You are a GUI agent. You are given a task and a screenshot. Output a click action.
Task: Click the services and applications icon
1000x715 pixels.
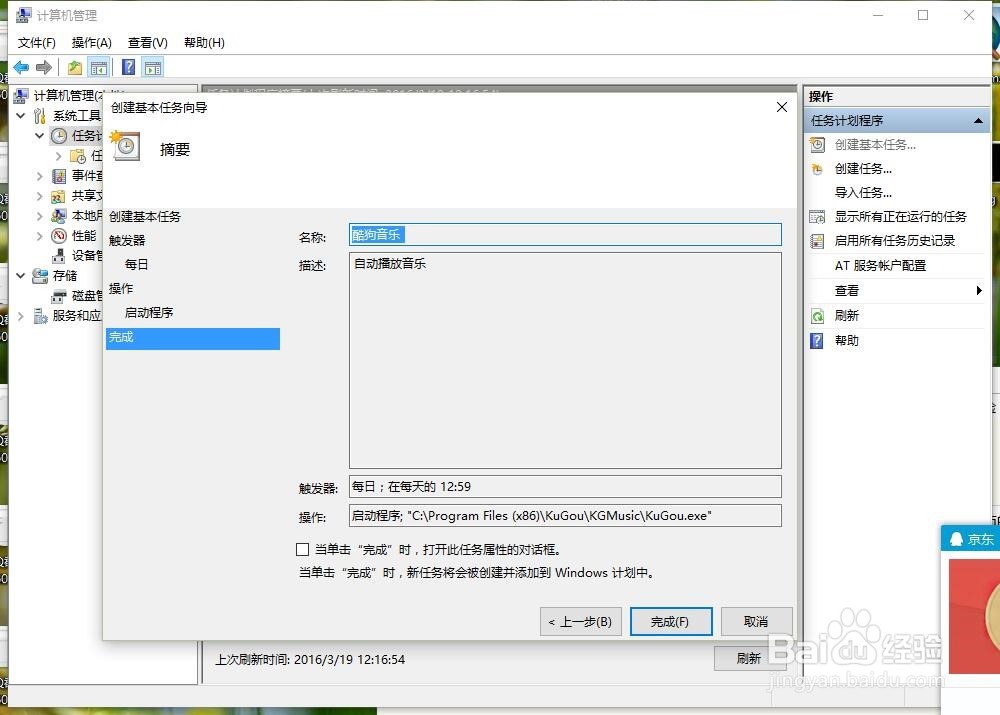(40, 316)
